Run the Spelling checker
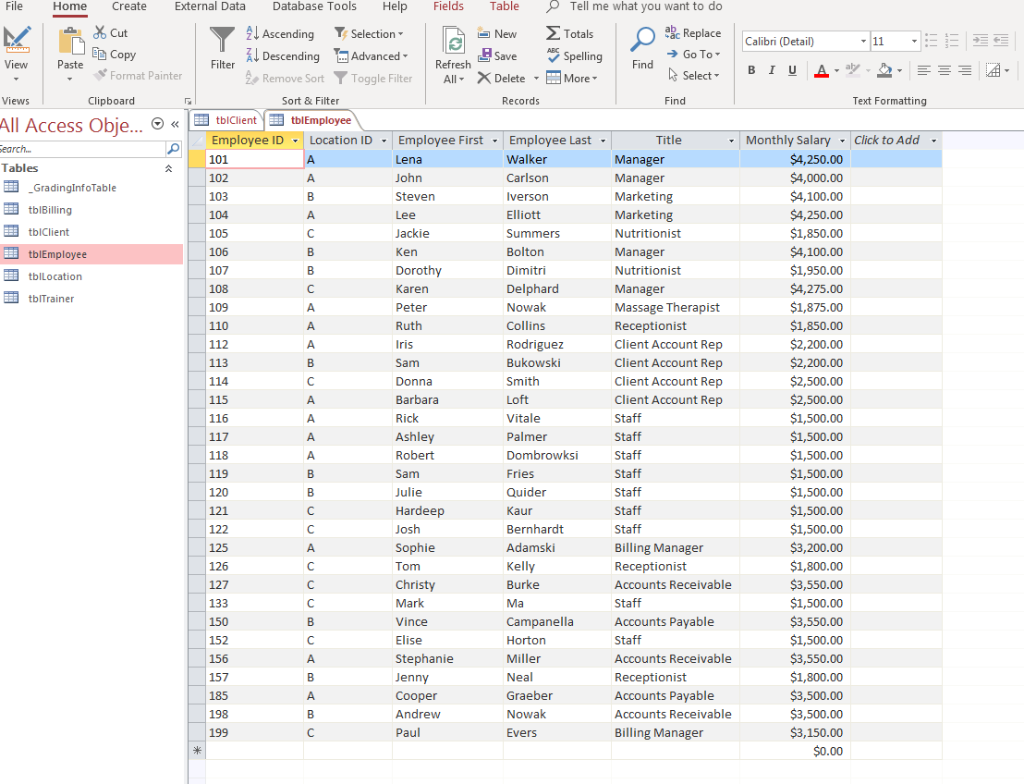The width and height of the screenshot is (1024, 784). (575, 56)
